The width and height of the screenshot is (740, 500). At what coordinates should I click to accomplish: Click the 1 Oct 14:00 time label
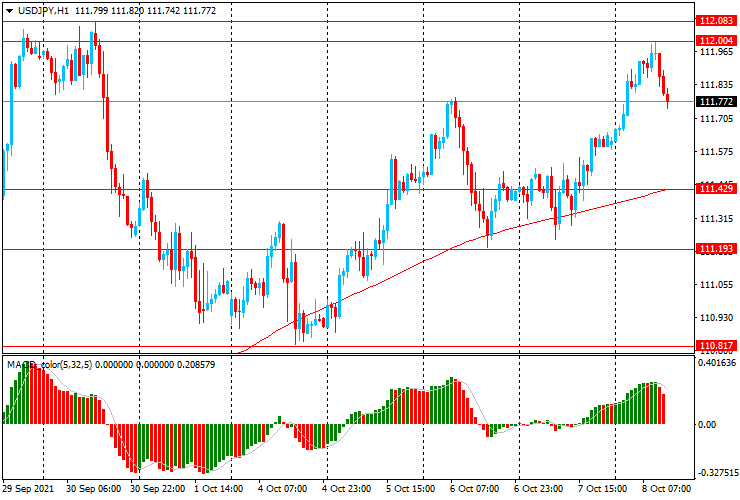[219, 488]
